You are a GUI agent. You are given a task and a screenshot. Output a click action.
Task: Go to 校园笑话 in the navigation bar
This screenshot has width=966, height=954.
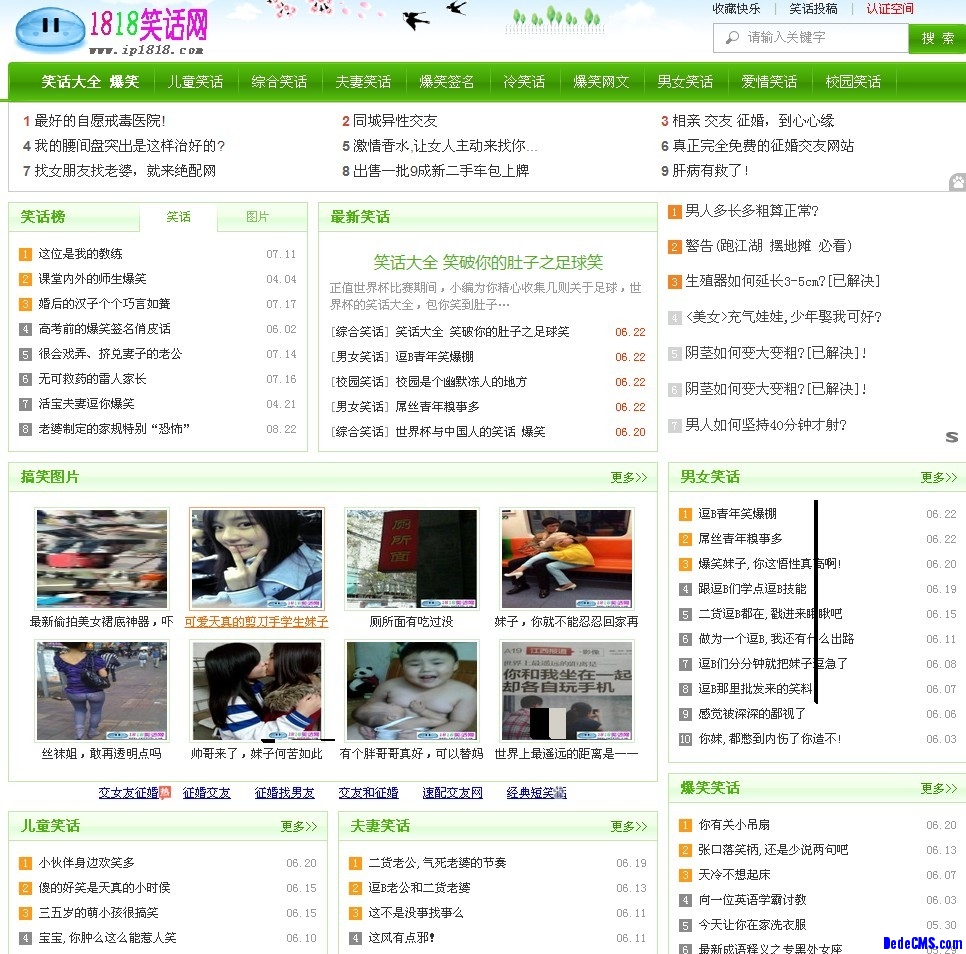[853, 82]
